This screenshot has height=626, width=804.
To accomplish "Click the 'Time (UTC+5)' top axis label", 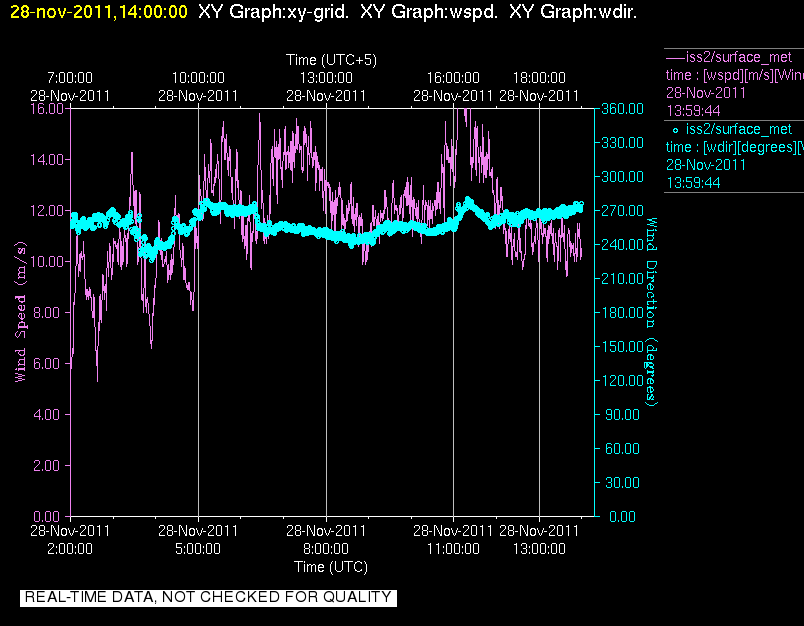I will coord(331,60).
